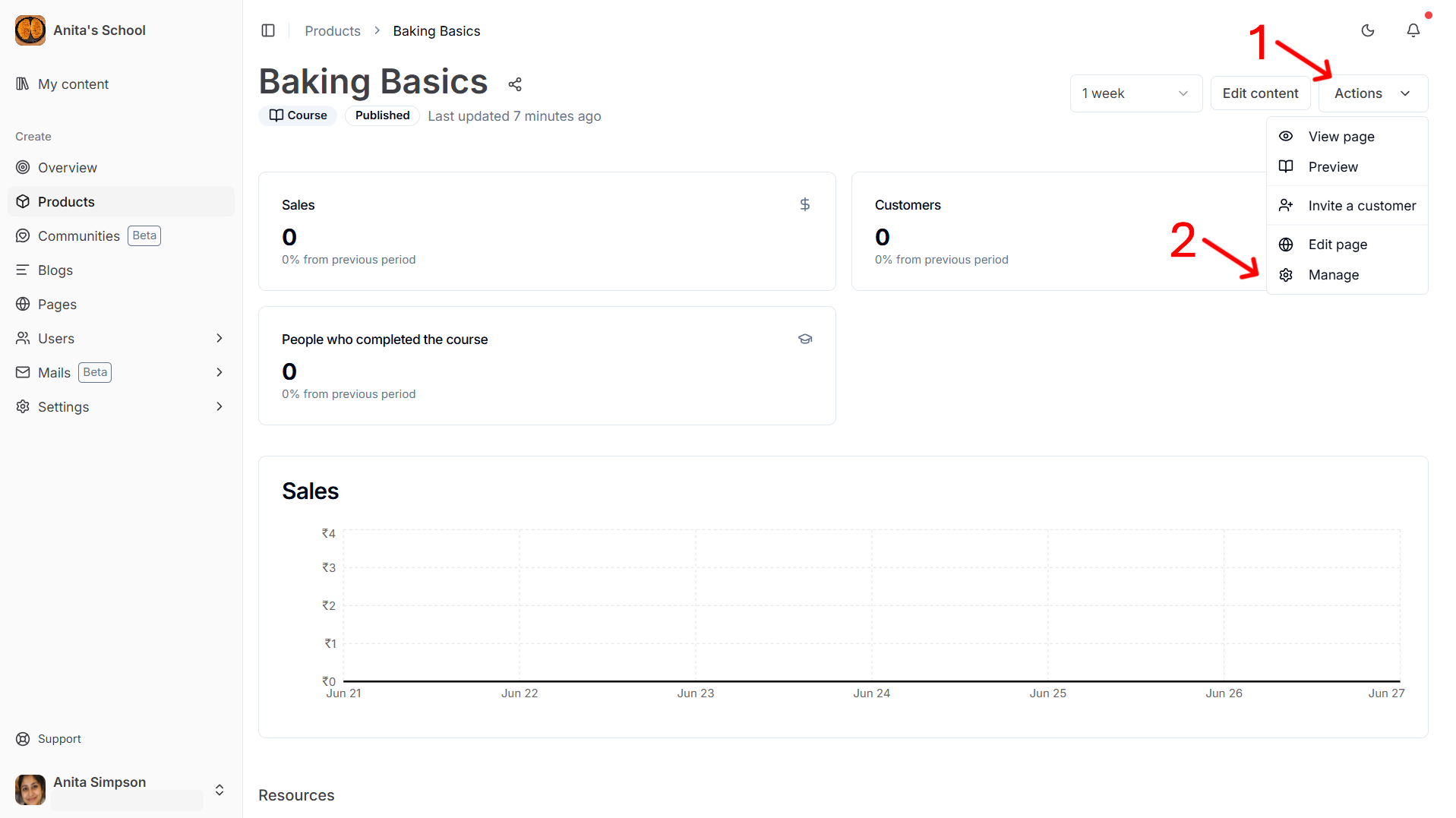The height and width of the screenshot is (818, 1456).
Task: Expand the Users submenu chevron
Action: pyautogui.click(x=220, y=338)
